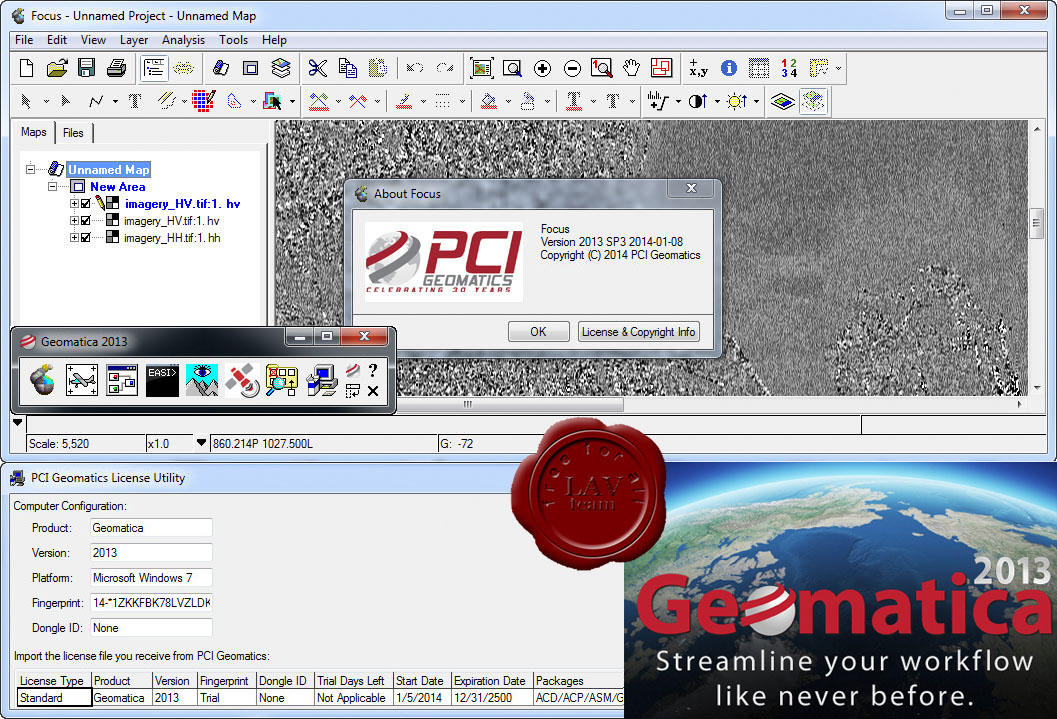Screen dimensions: 1057x719
Task: Click the Print icon in Focus toolbar
Action: (116, 68)
